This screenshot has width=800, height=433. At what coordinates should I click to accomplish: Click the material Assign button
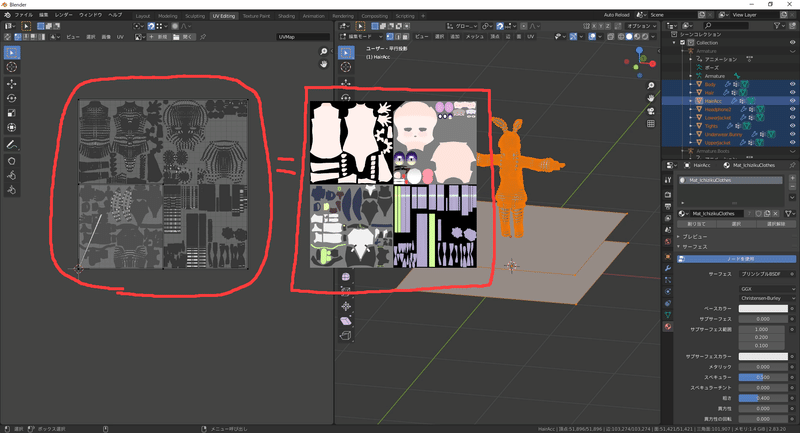coord(696,224)
